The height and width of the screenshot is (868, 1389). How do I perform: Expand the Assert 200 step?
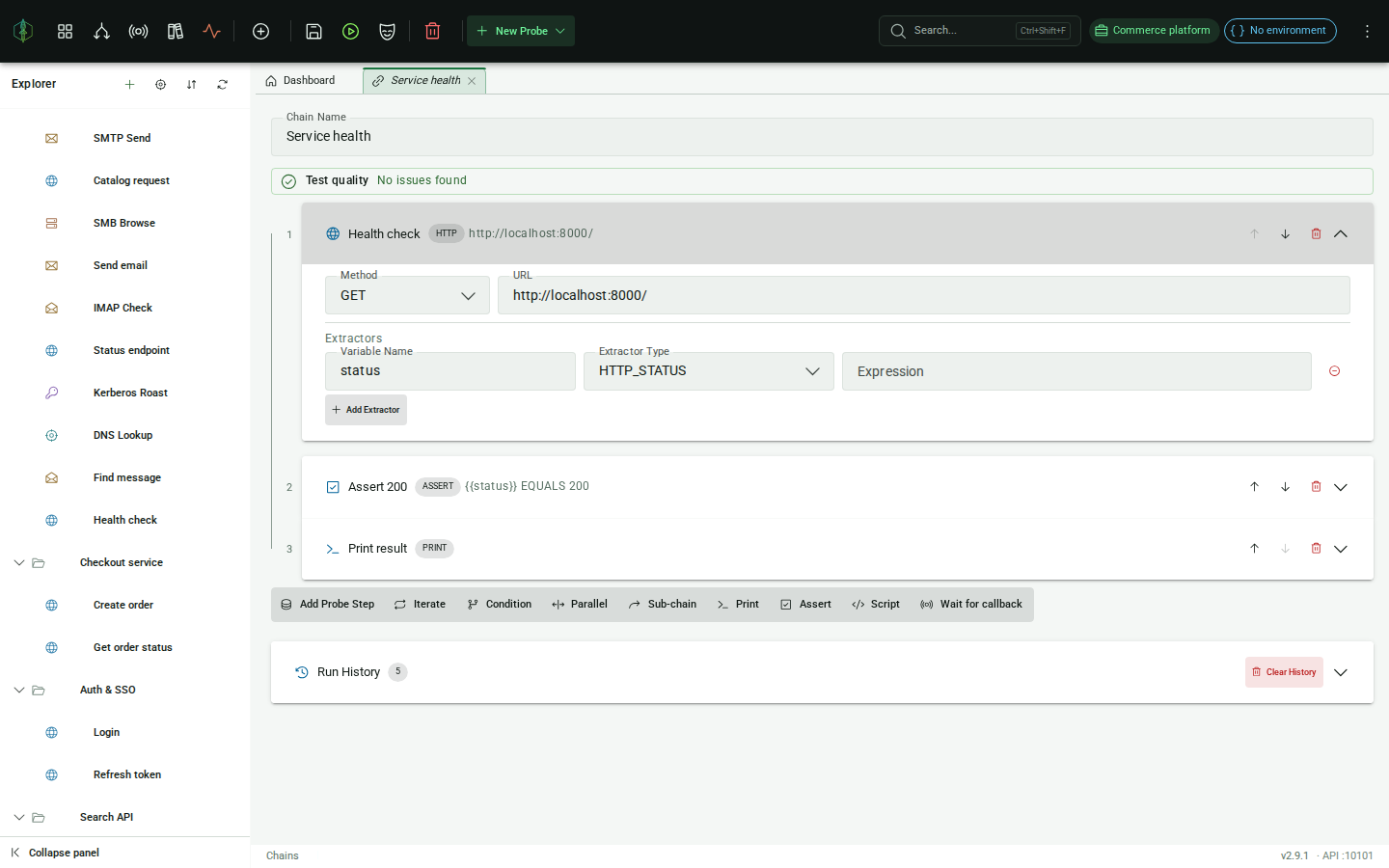pyautogui.click(x=1341, y=487)
